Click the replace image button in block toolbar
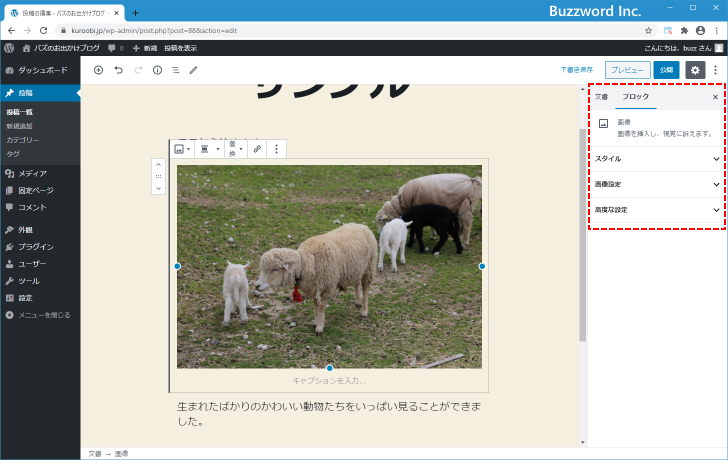728x460 pixels. click(236, 149)
